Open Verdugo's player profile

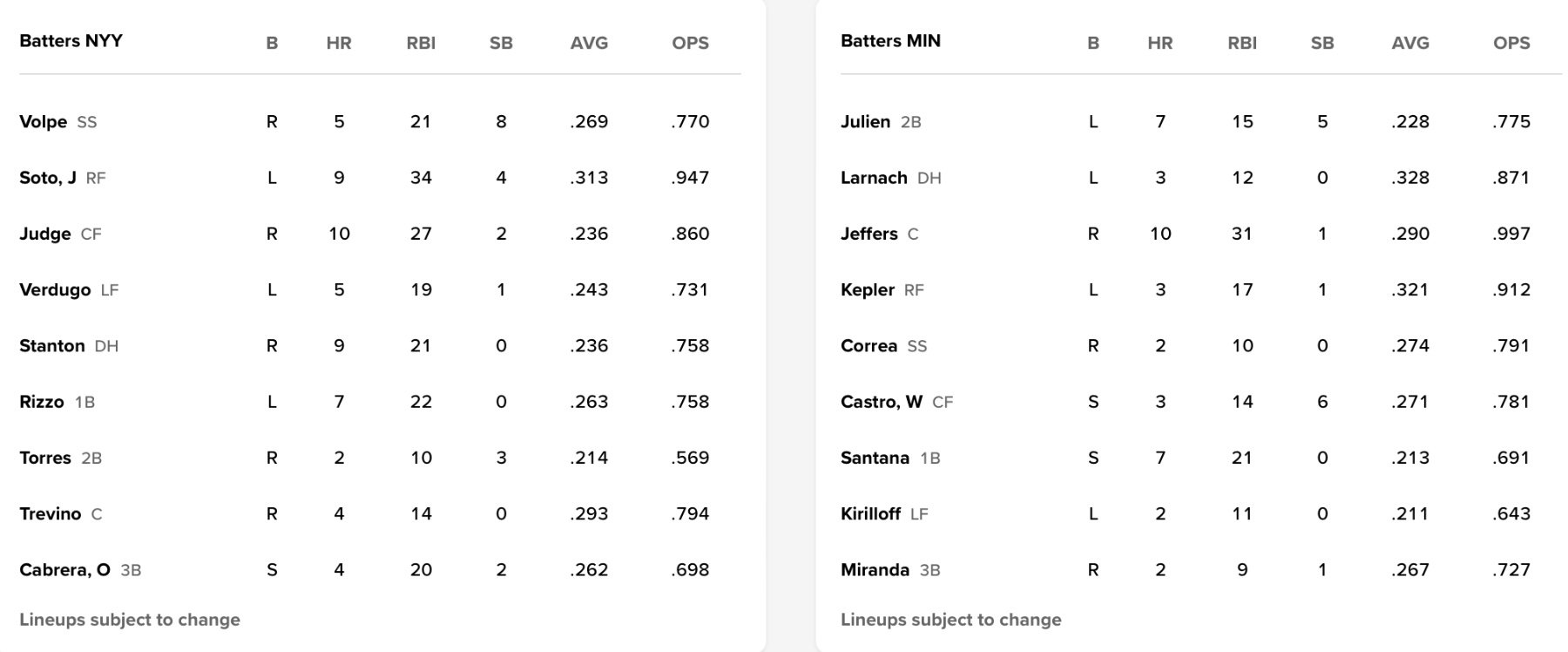point(54,289)
